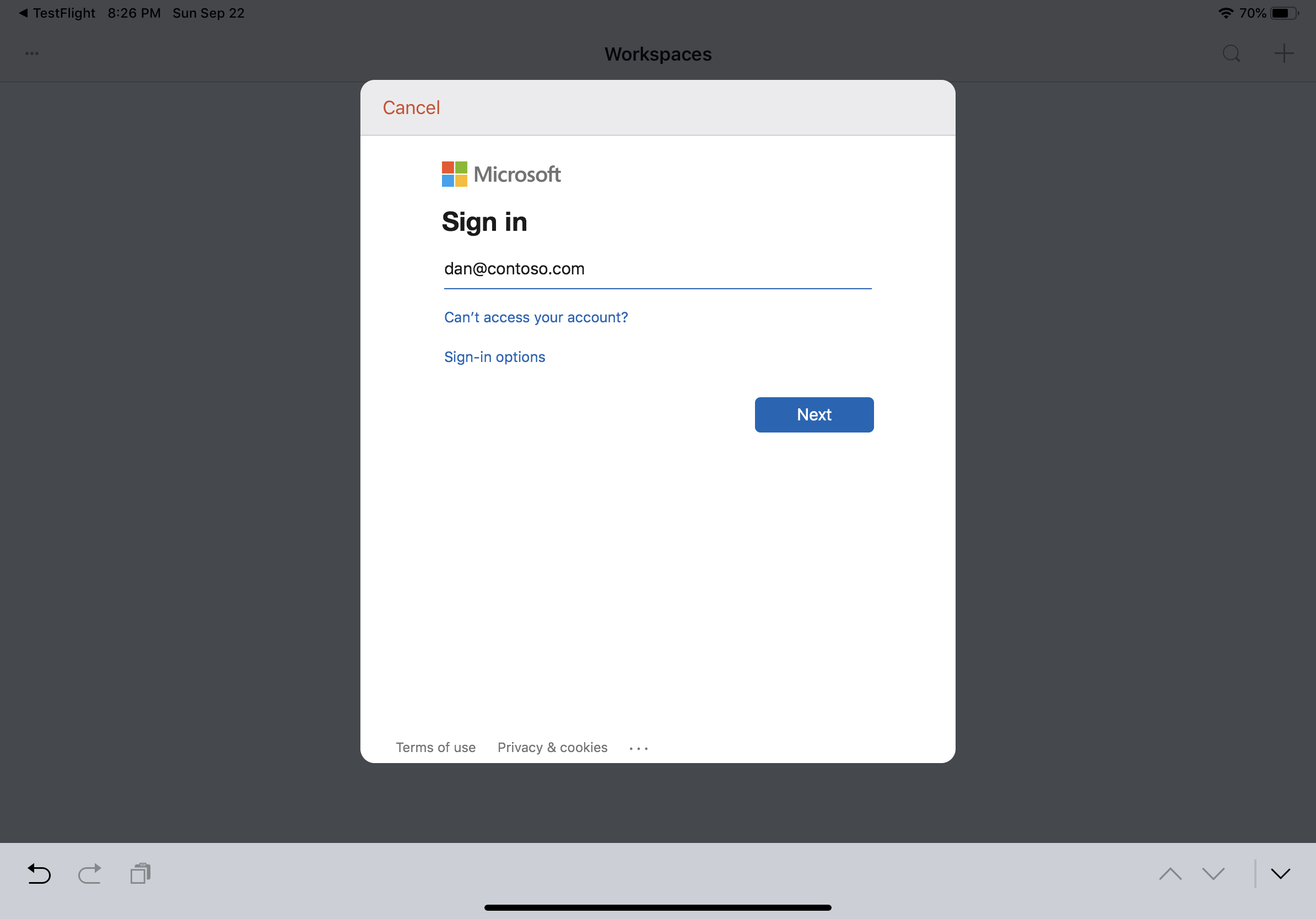The width and height of the screenshot is (1316, 919).
Task: Click the battery status icon
Action: pyautogui.click(x=1291, y=12)
